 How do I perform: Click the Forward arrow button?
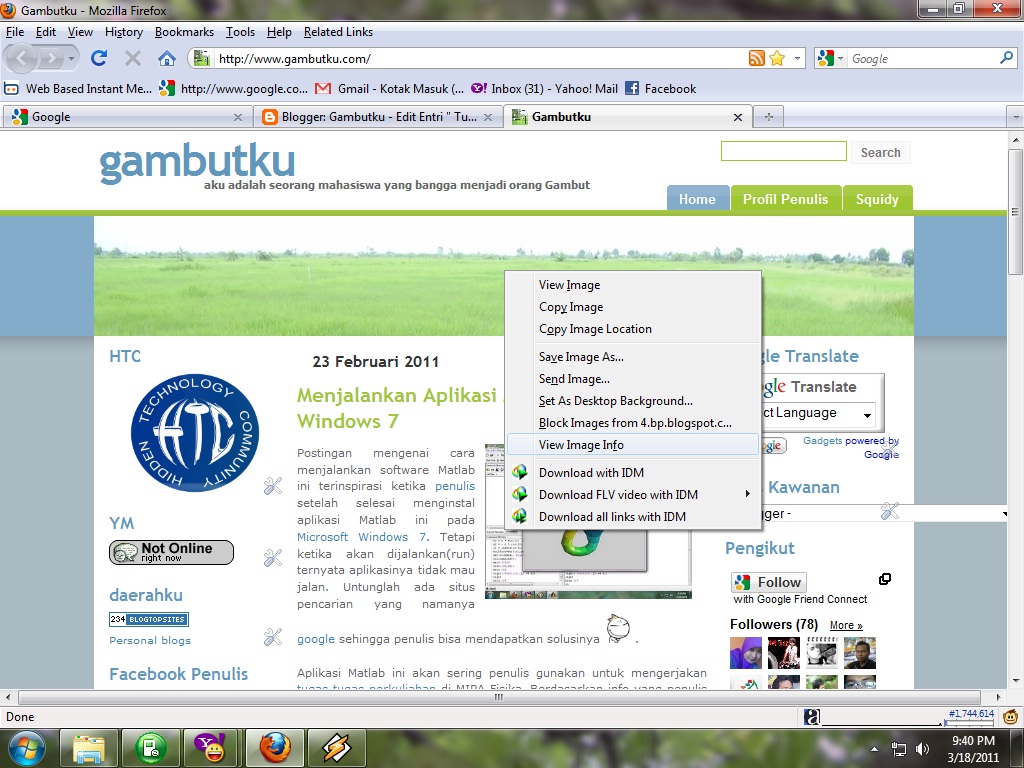(50, 59)
